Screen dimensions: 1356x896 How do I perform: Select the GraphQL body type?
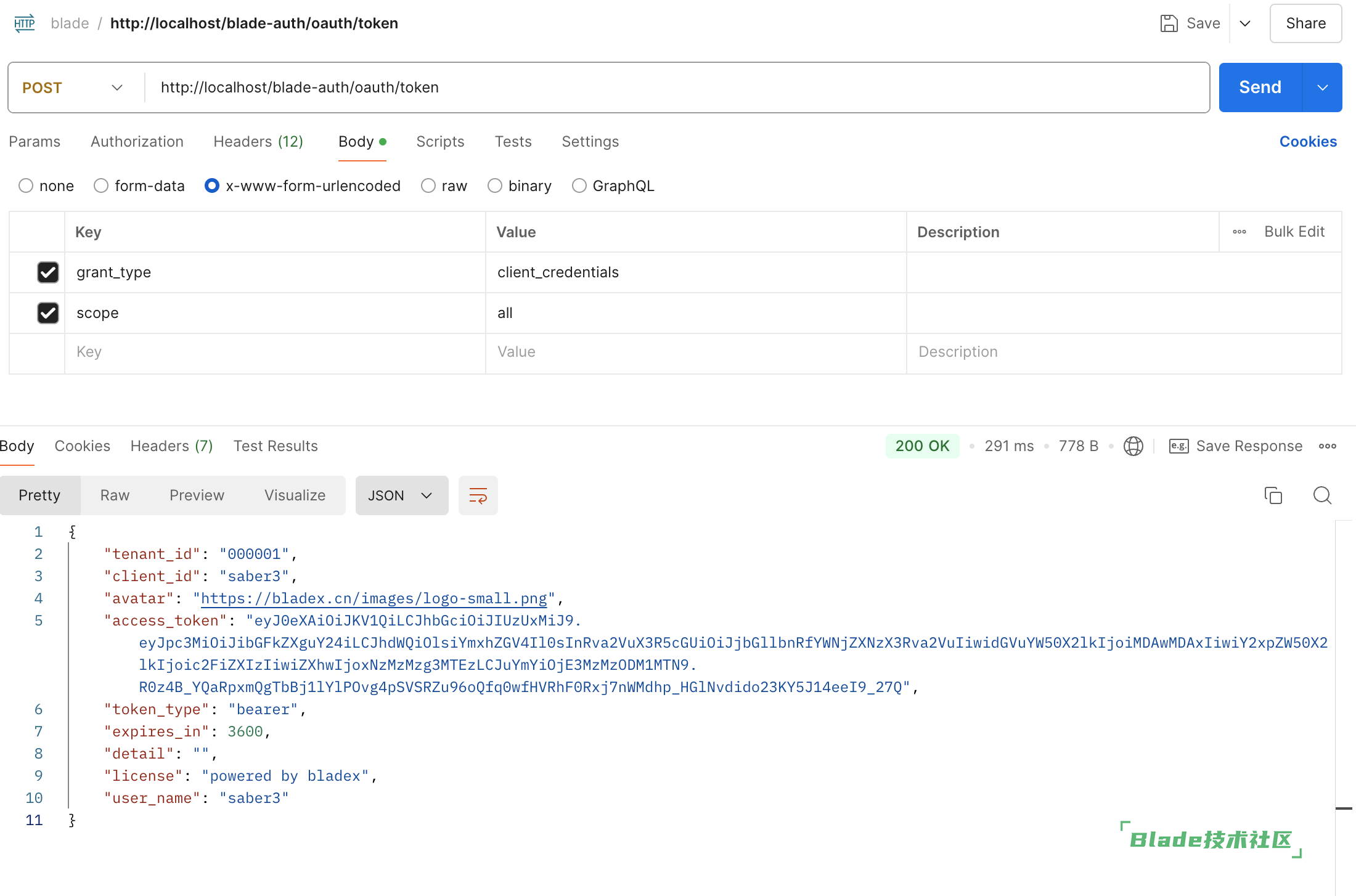point(579,185)
